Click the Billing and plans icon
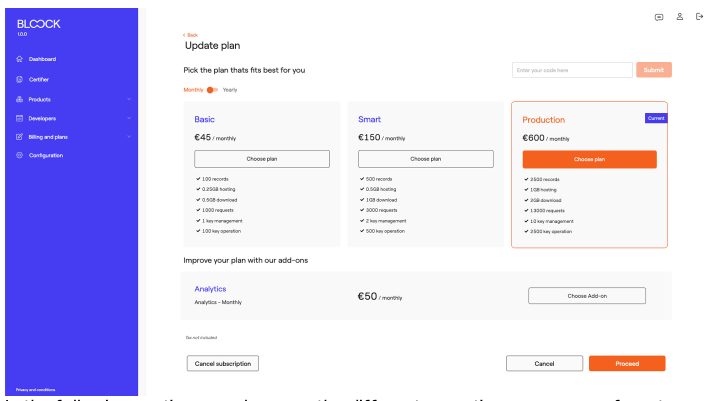713x401 pixels. point(20,137)
